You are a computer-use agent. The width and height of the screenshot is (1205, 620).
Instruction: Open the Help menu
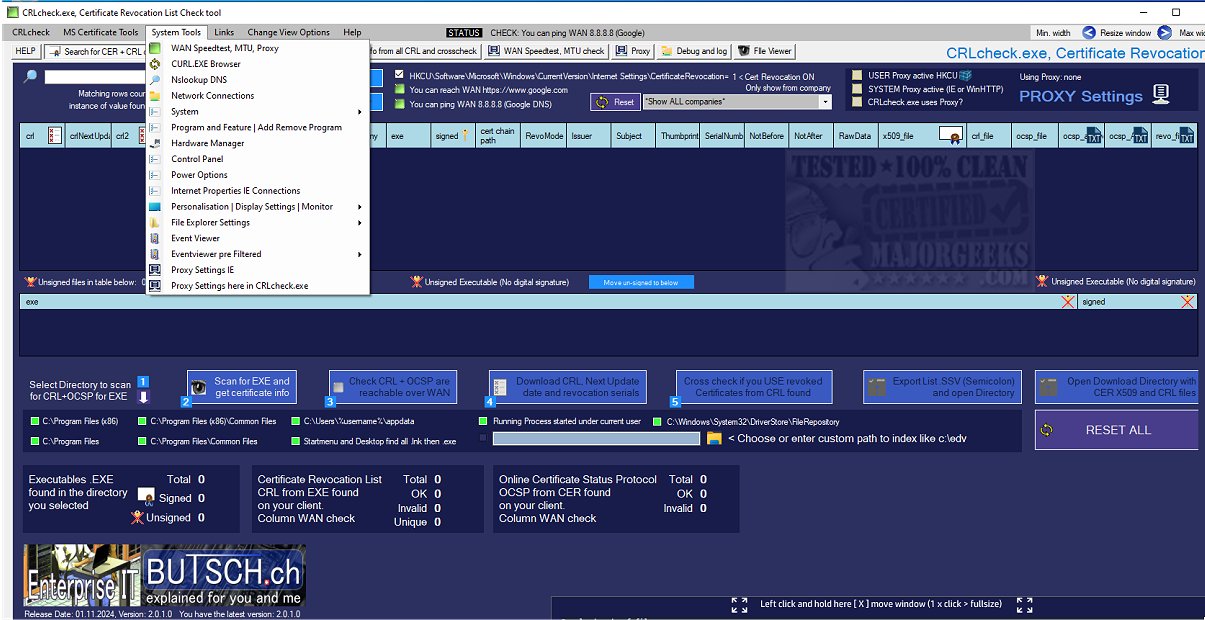point(352,32)
